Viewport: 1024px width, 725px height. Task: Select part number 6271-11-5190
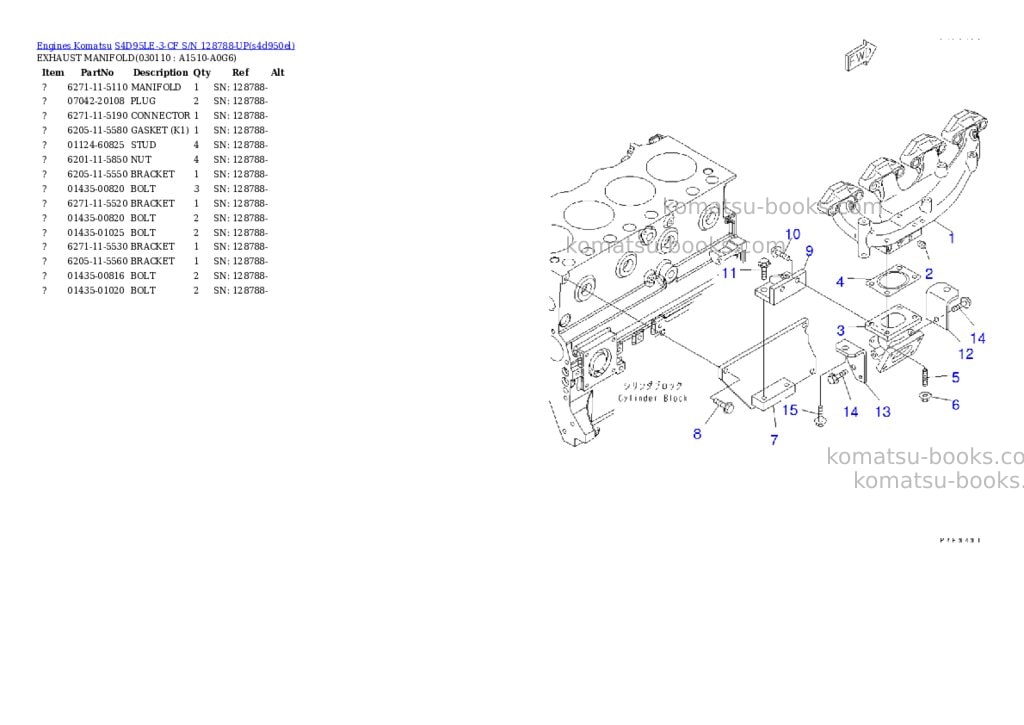point(97,116)
